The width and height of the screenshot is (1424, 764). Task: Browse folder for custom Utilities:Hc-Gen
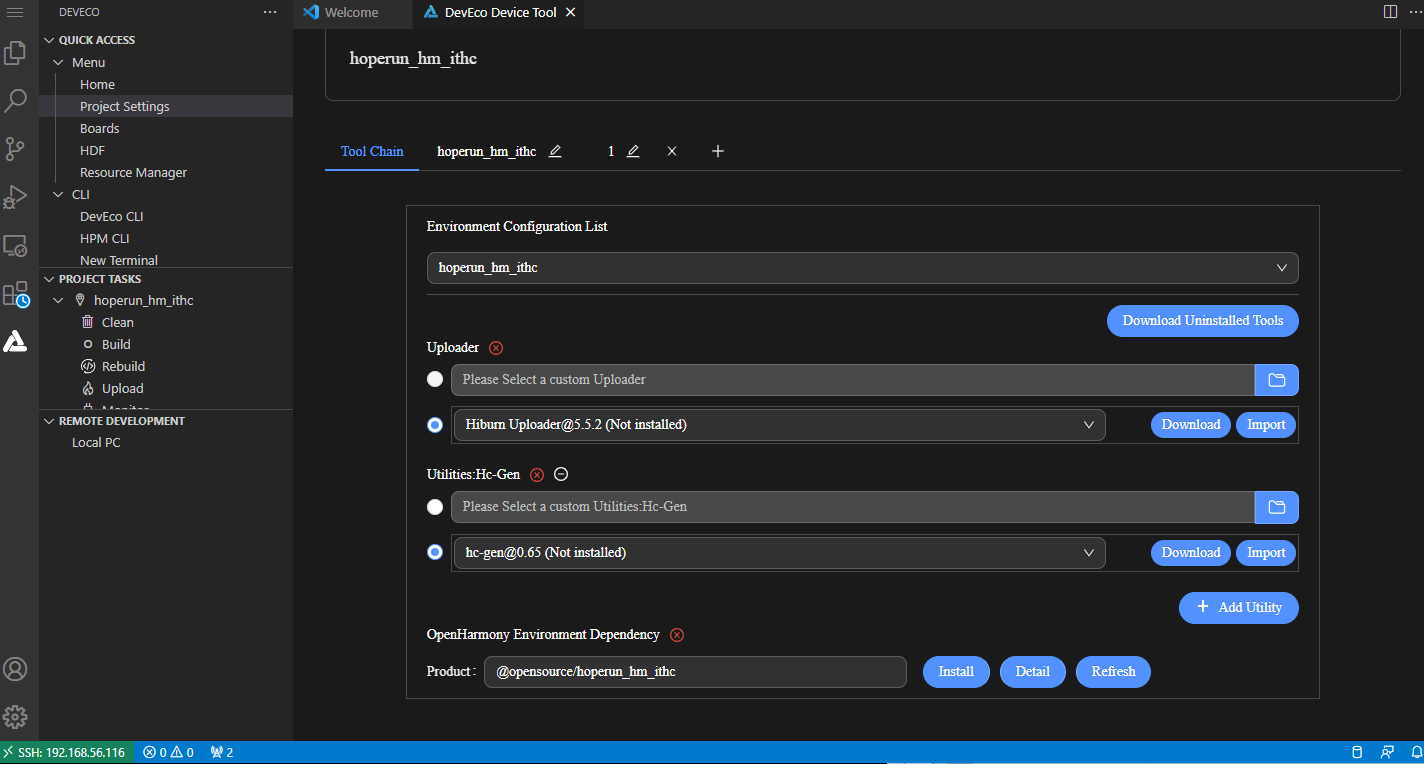pyautogui.click(x=1277, y=507)
